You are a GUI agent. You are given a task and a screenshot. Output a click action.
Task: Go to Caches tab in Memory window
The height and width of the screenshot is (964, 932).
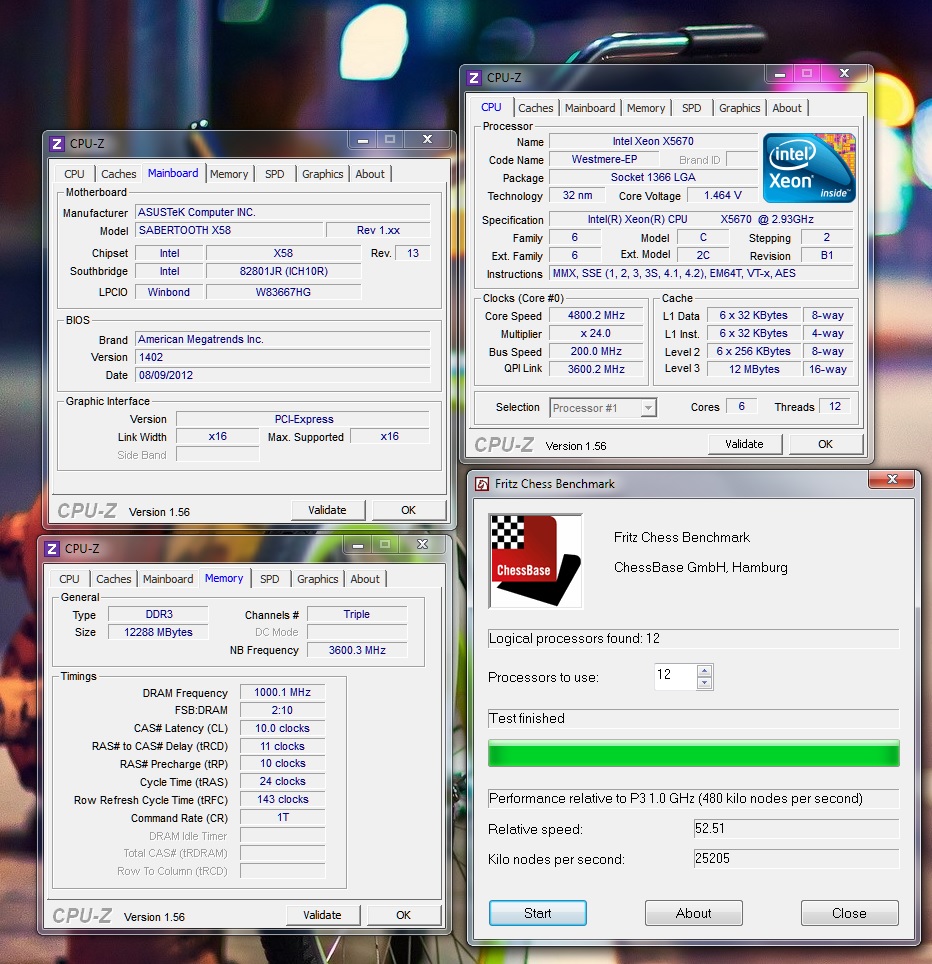[114, 579]
